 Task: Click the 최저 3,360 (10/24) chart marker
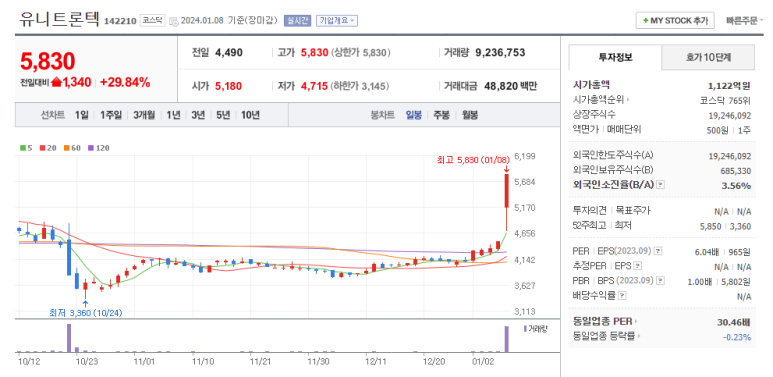(86, 312)
